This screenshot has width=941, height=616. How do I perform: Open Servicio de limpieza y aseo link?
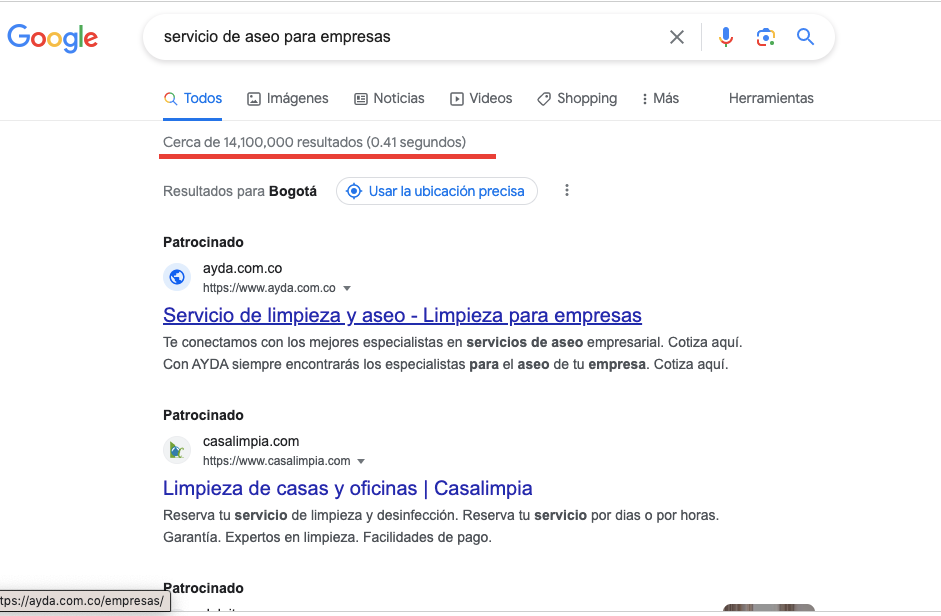pyautogui.click(x=402, y=315)
